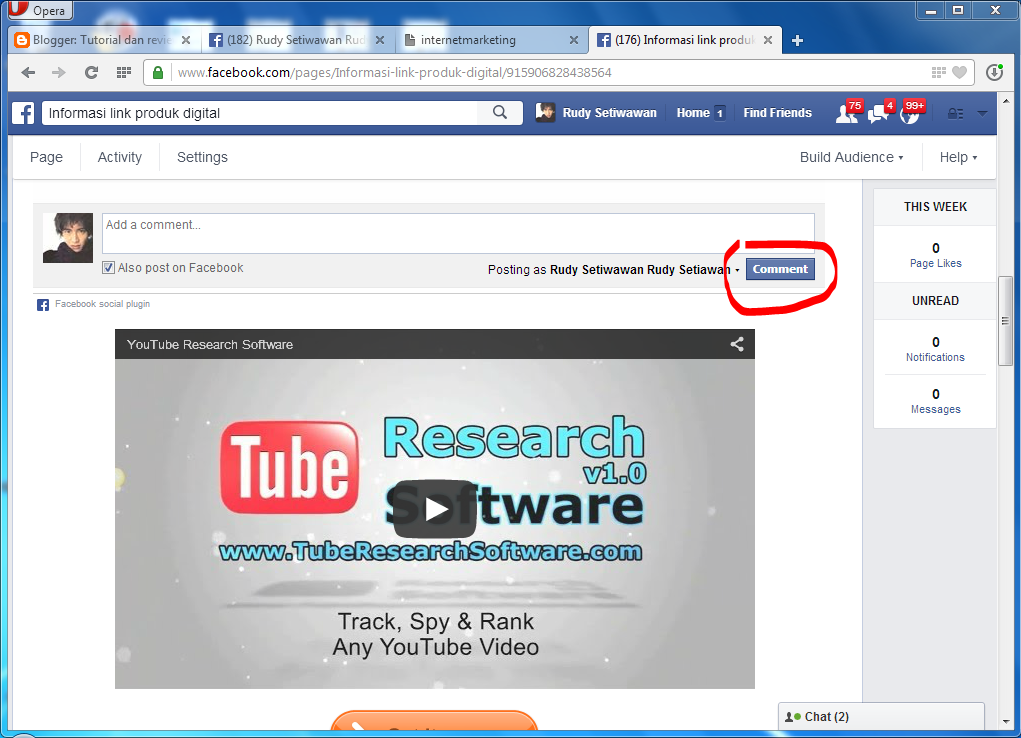Screen dimensions: 1021x738
Task: Click Find Friends link
Action: click(x=777, y=113)
